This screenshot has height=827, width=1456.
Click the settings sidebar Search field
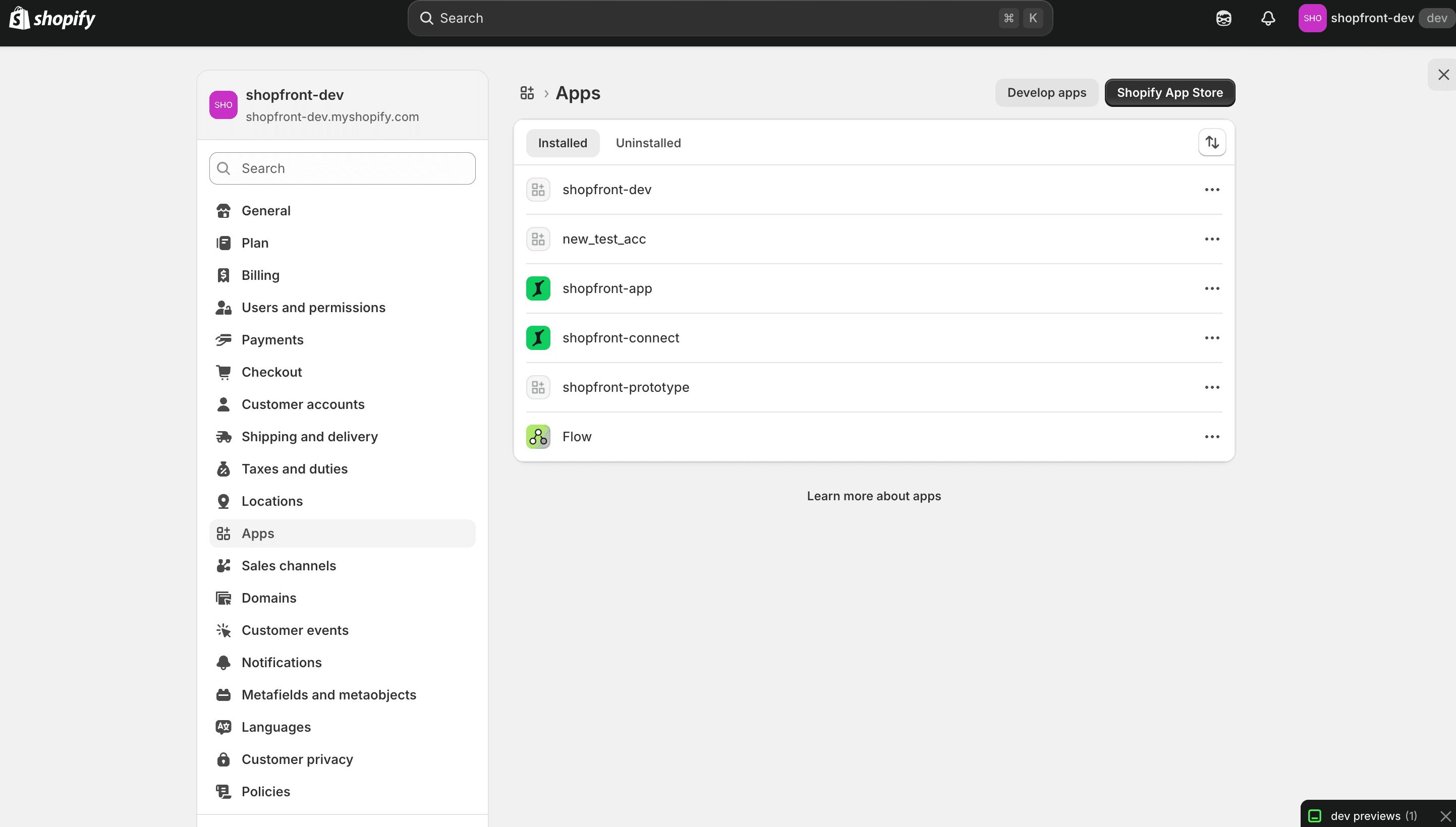click(342, 169)
